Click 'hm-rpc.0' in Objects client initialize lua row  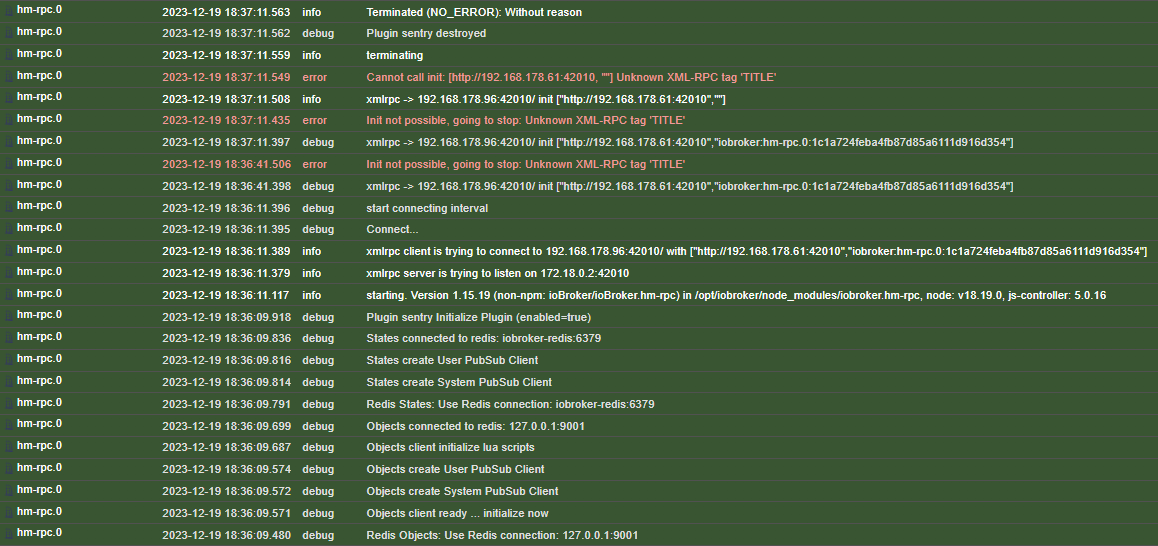coord(39,446)
